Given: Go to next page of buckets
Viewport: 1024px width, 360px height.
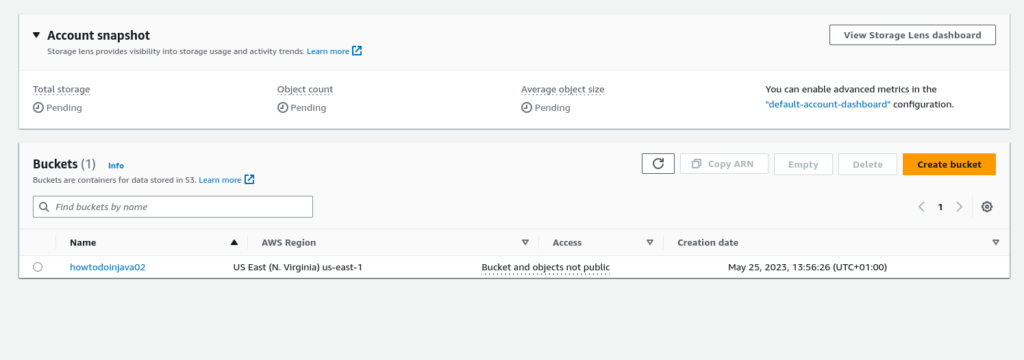Looking at the screenshot, I should (x=959, y=206).
